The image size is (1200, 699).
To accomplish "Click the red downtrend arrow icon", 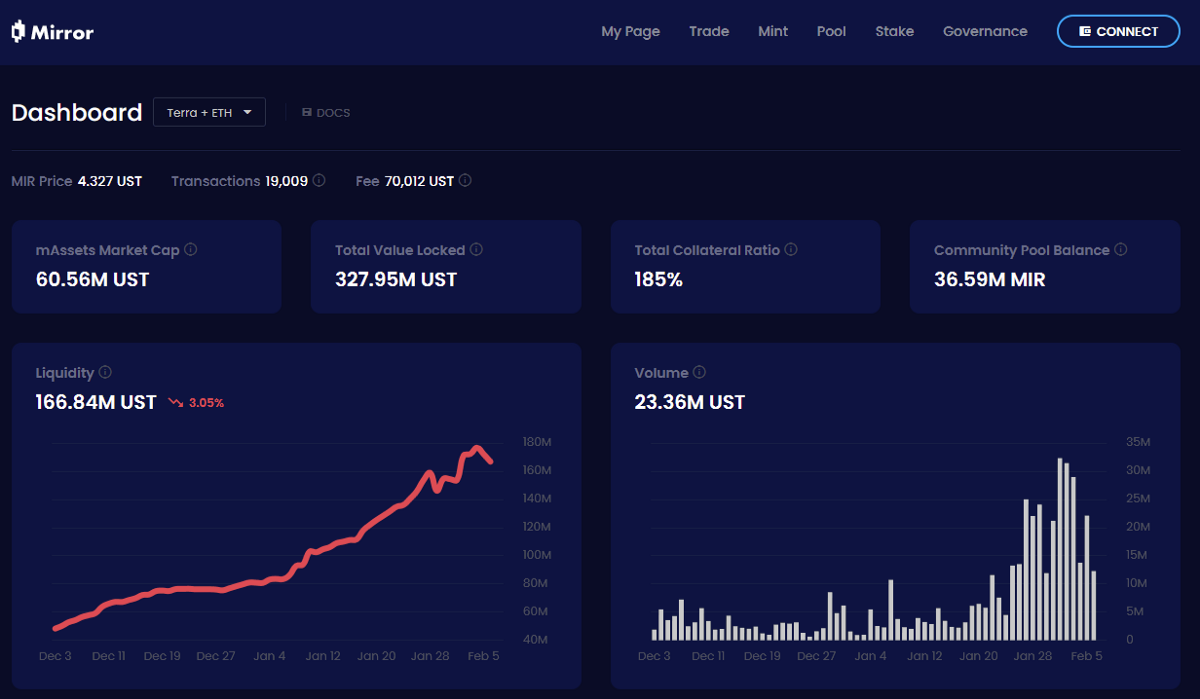I will pos(176,402).
